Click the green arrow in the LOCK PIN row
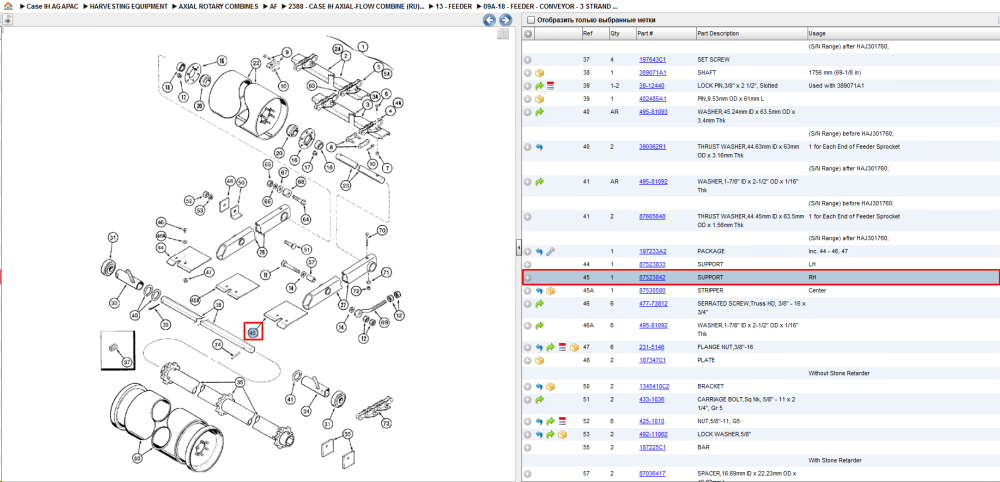The width and height of the screenshot is (1000, 482). click(540, 85)
